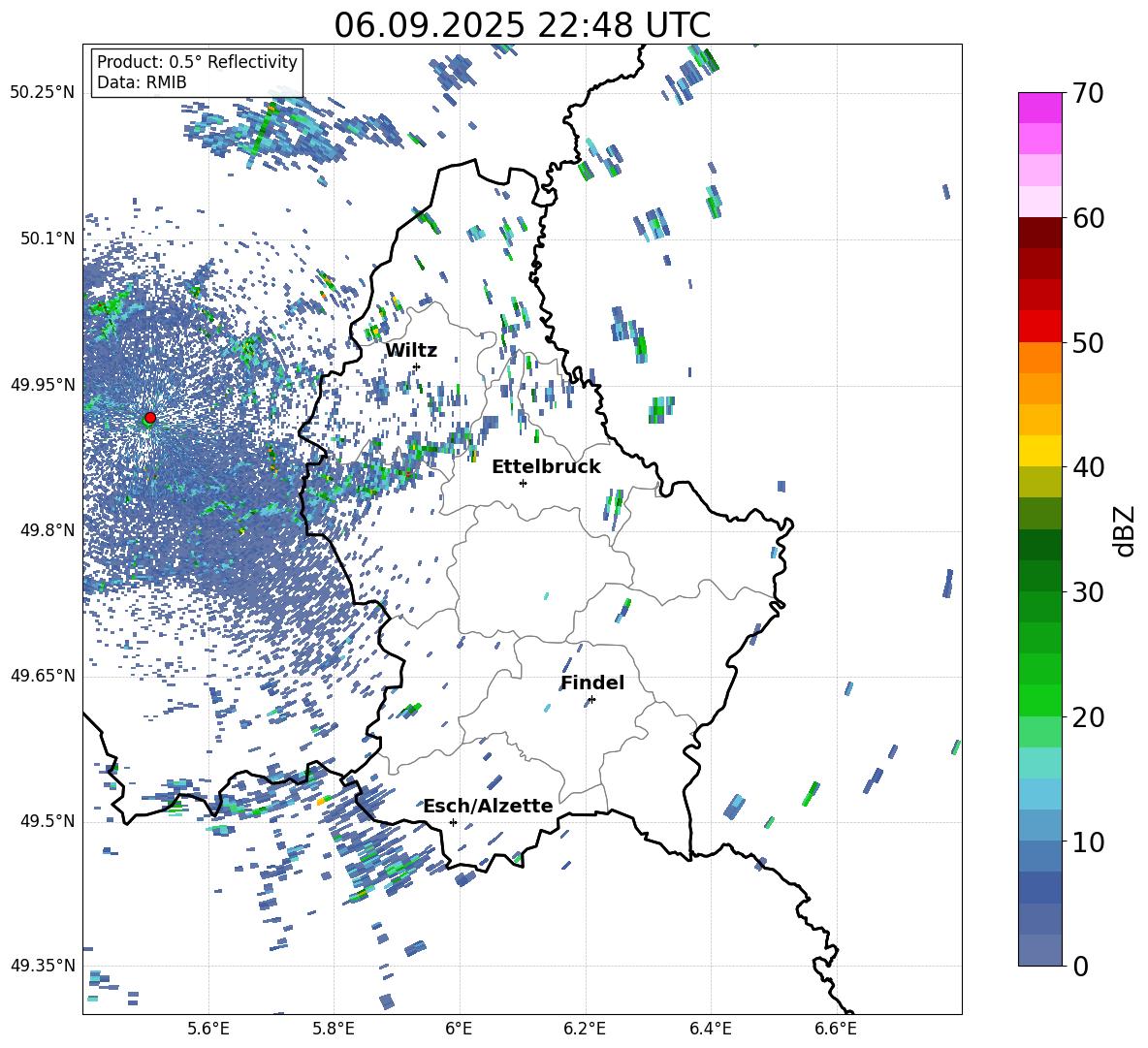Click the vertical dBZ colorbar axis title

[1123, 530]
